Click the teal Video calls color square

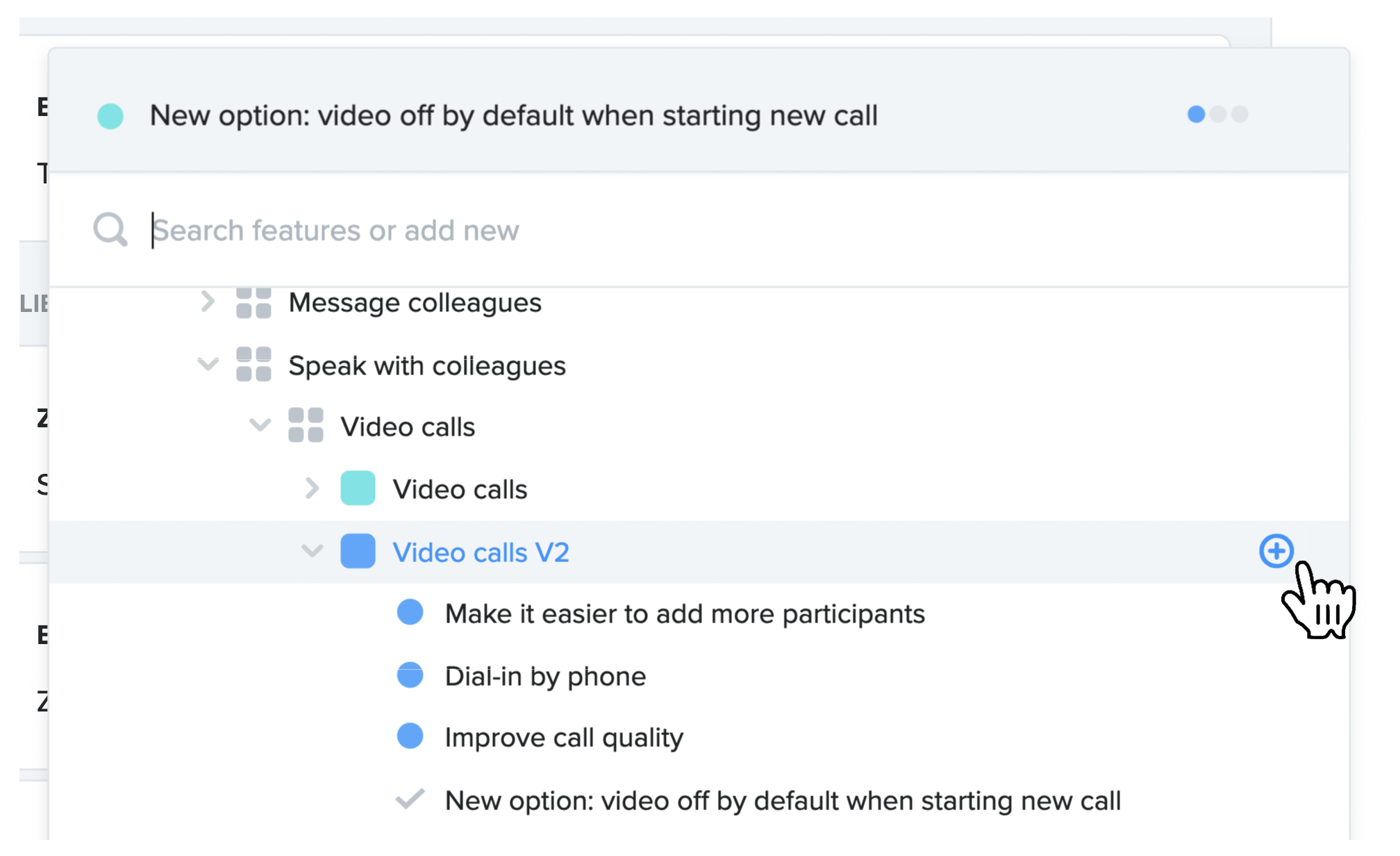click(x=358, y=488)
